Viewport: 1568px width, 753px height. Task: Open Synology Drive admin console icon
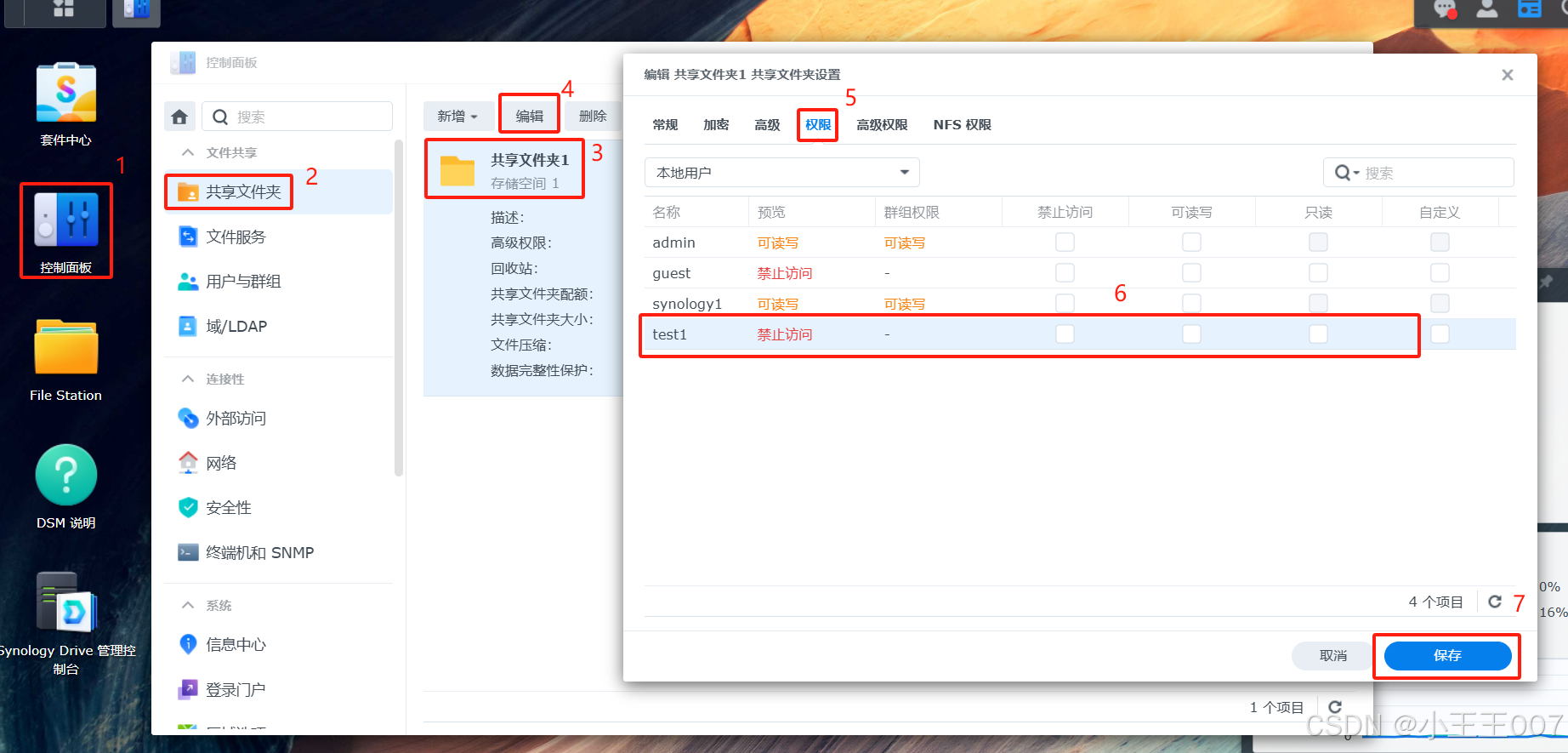(65, 602)
